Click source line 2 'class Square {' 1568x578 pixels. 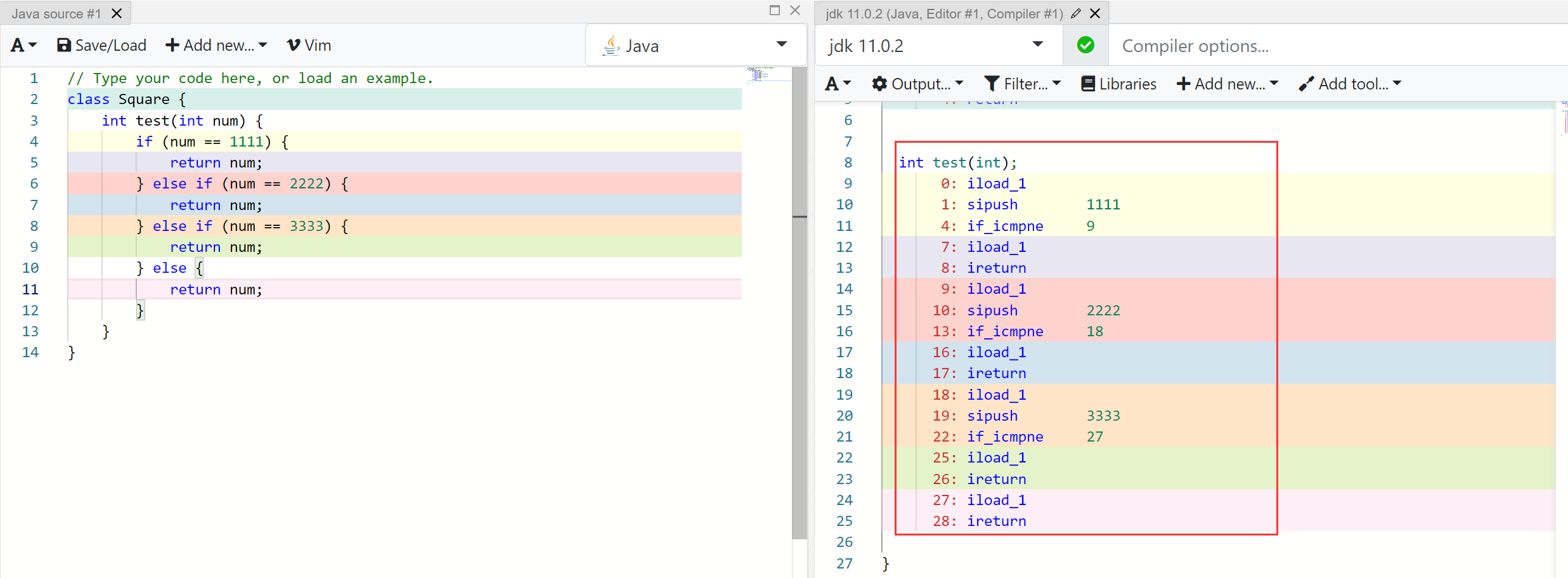(x=127, y=100)
